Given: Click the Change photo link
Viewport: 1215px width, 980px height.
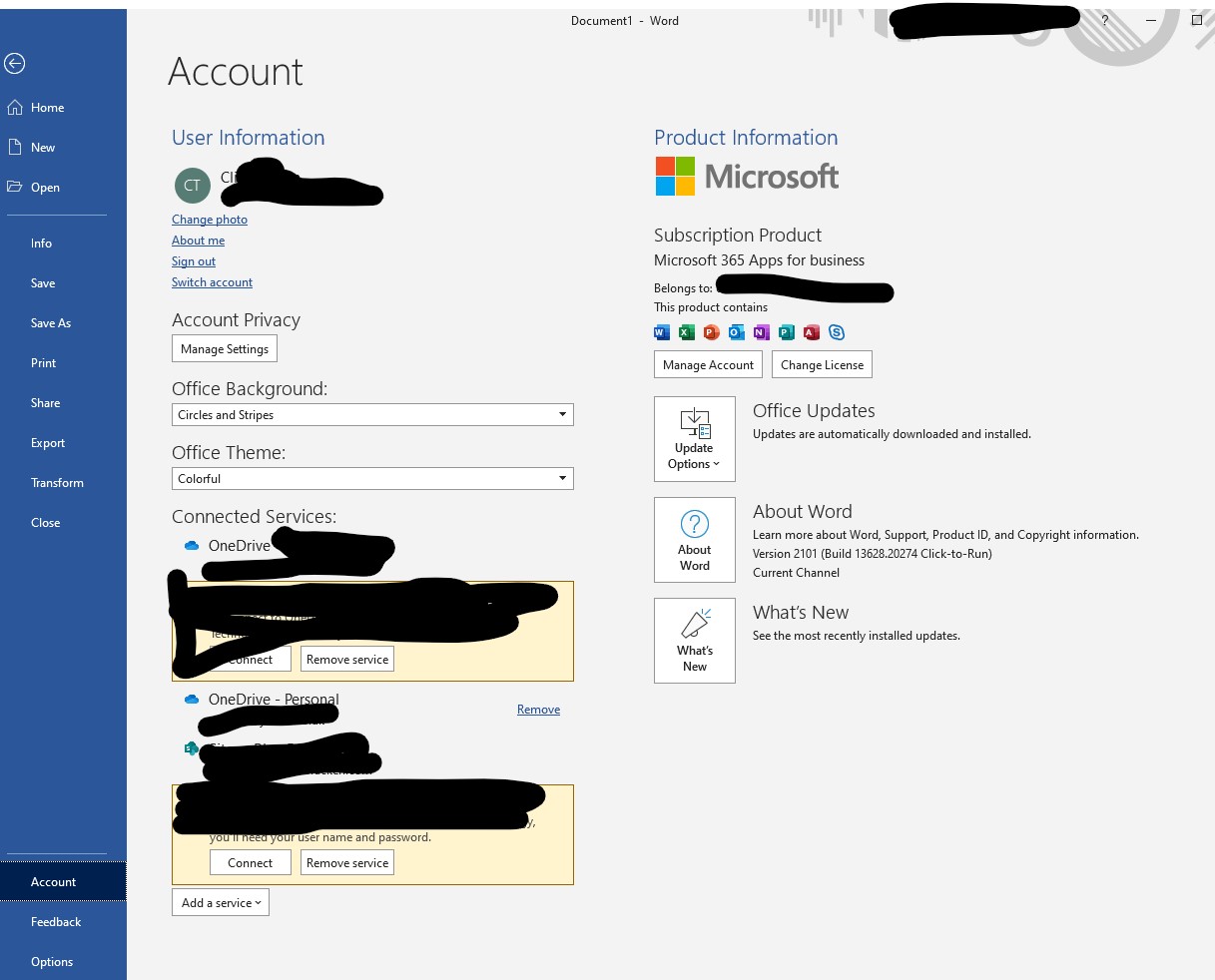Looking at the screenshot, I should [210, 220].
